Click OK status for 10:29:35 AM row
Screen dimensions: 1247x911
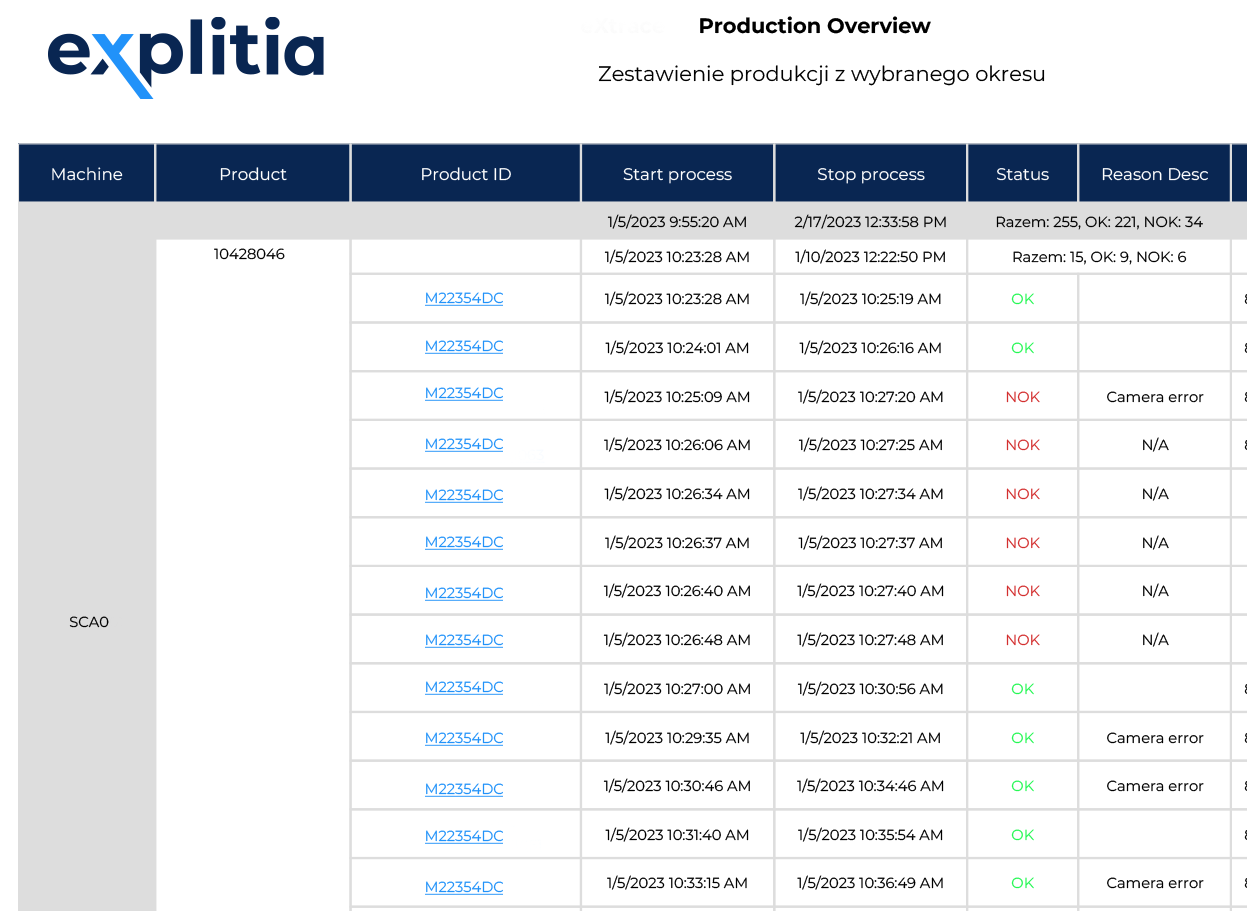(1022, 738)
